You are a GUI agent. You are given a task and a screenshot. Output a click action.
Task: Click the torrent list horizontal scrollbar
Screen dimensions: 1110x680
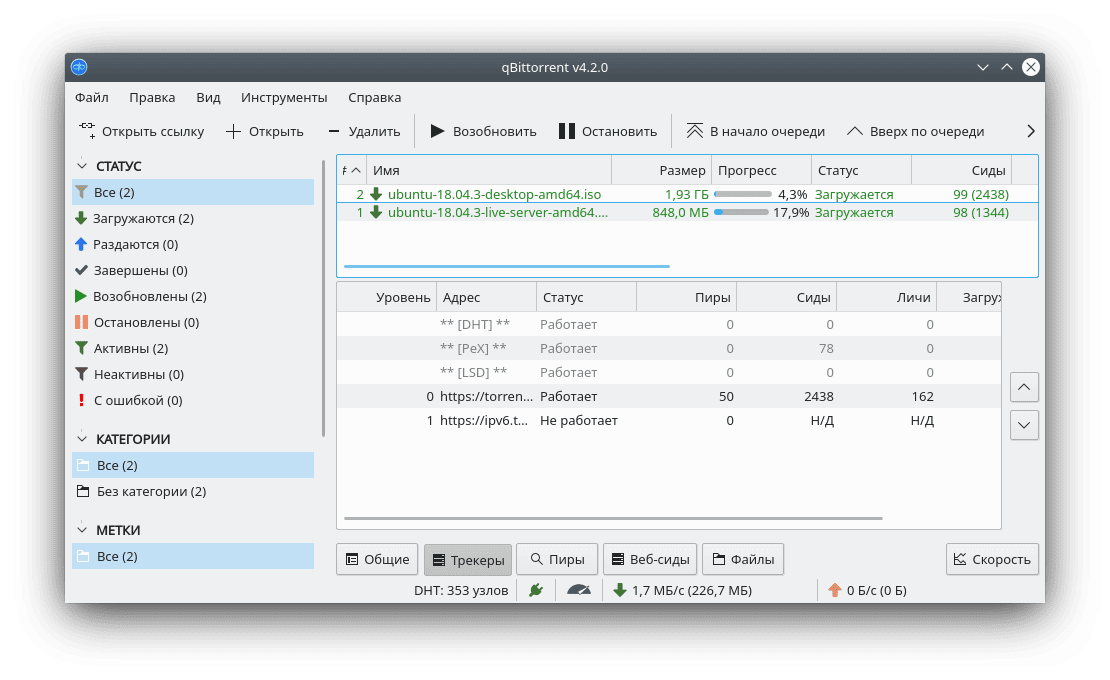pos(507,267)
